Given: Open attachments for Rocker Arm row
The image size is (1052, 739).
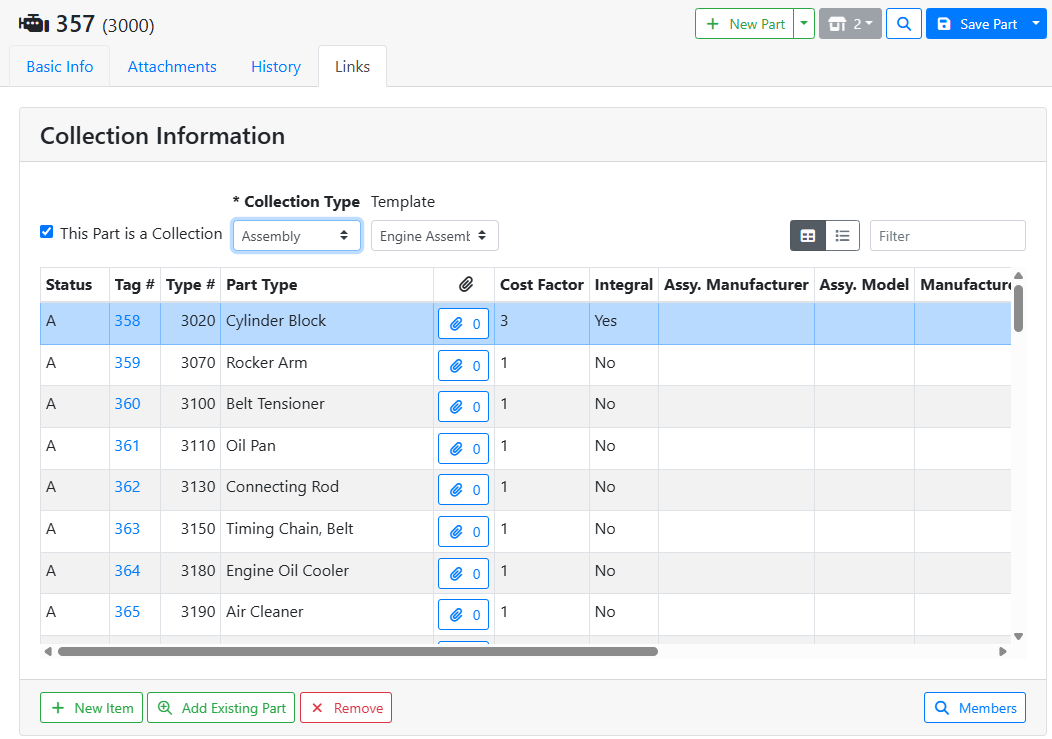Looking at the screenshot, I should (x=463, y=366).
